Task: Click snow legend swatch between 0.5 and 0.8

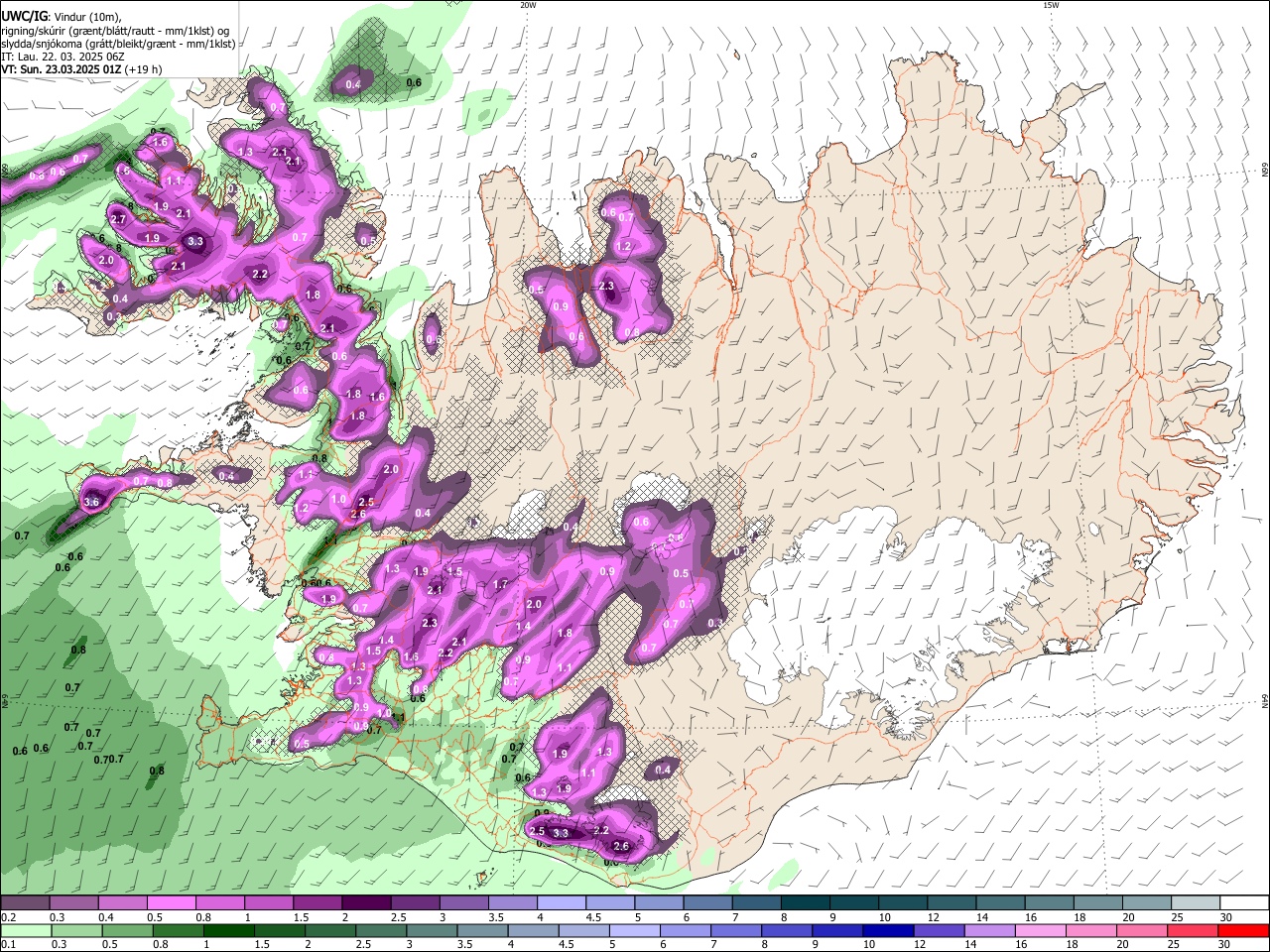Action: [x=171, y=902]
